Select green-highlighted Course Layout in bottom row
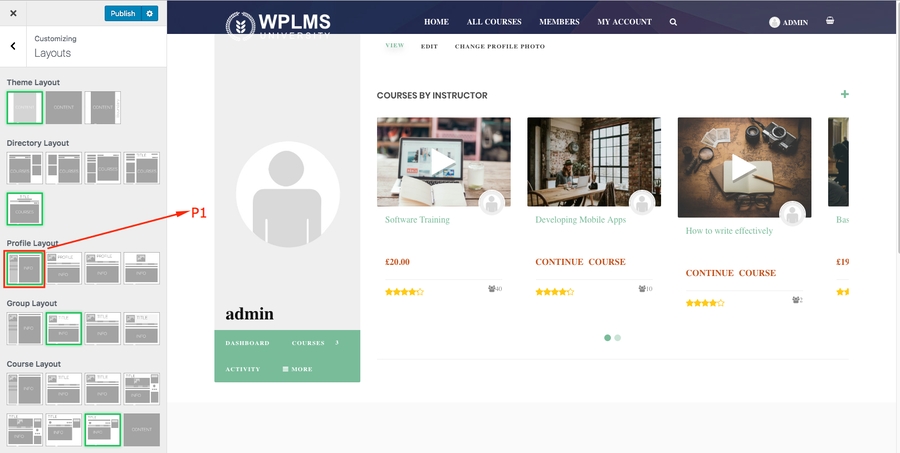This screenshot has height=453, width=900. [x=103, y=429]
